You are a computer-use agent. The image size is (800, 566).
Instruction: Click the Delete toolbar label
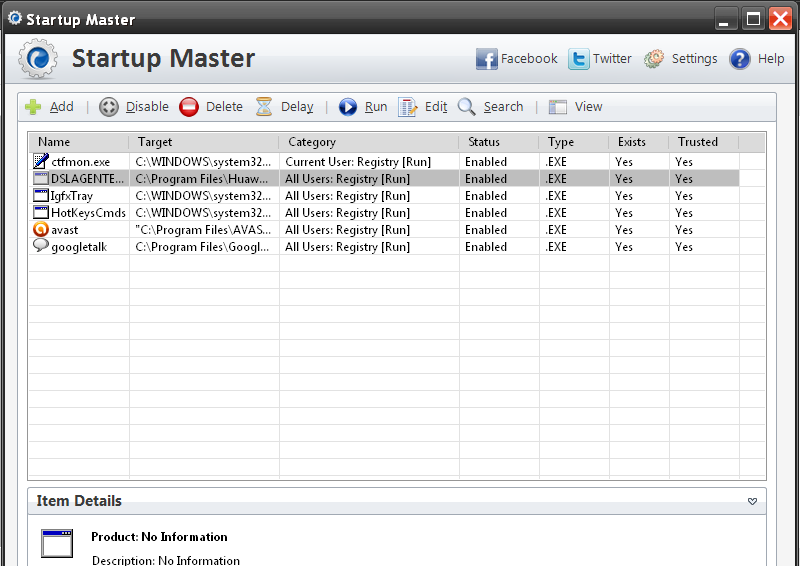(x=224, y=107)
